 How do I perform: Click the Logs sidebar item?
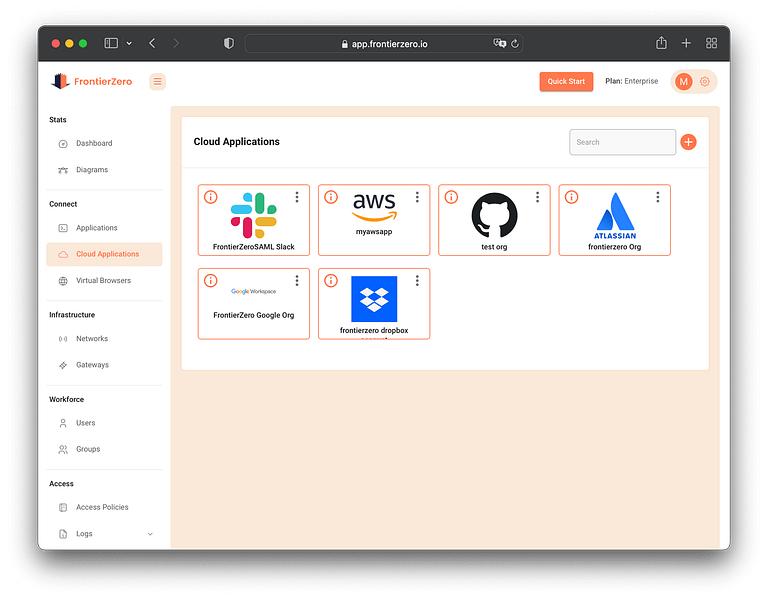(84, 534)
